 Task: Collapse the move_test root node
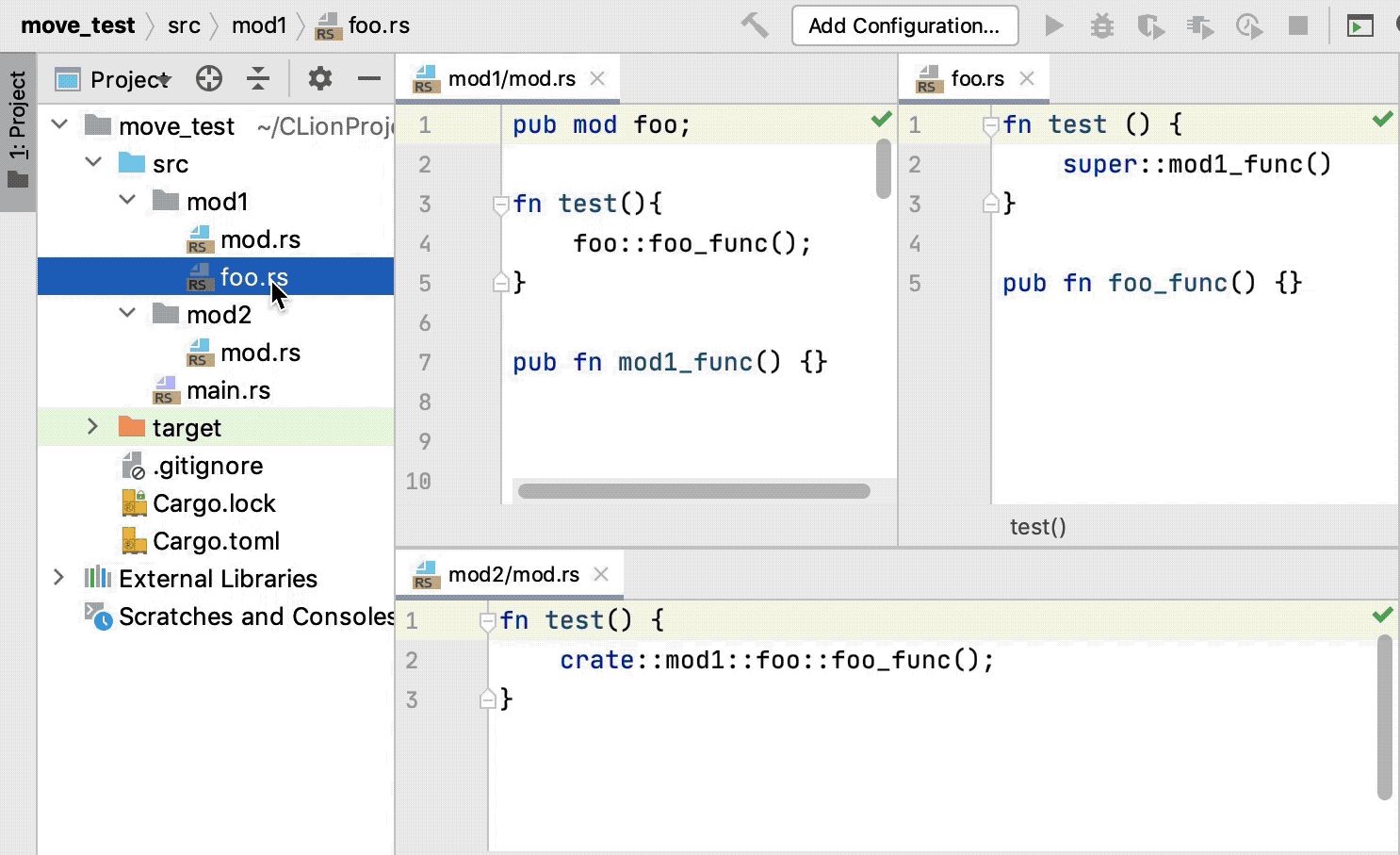[x=59, y=124]
